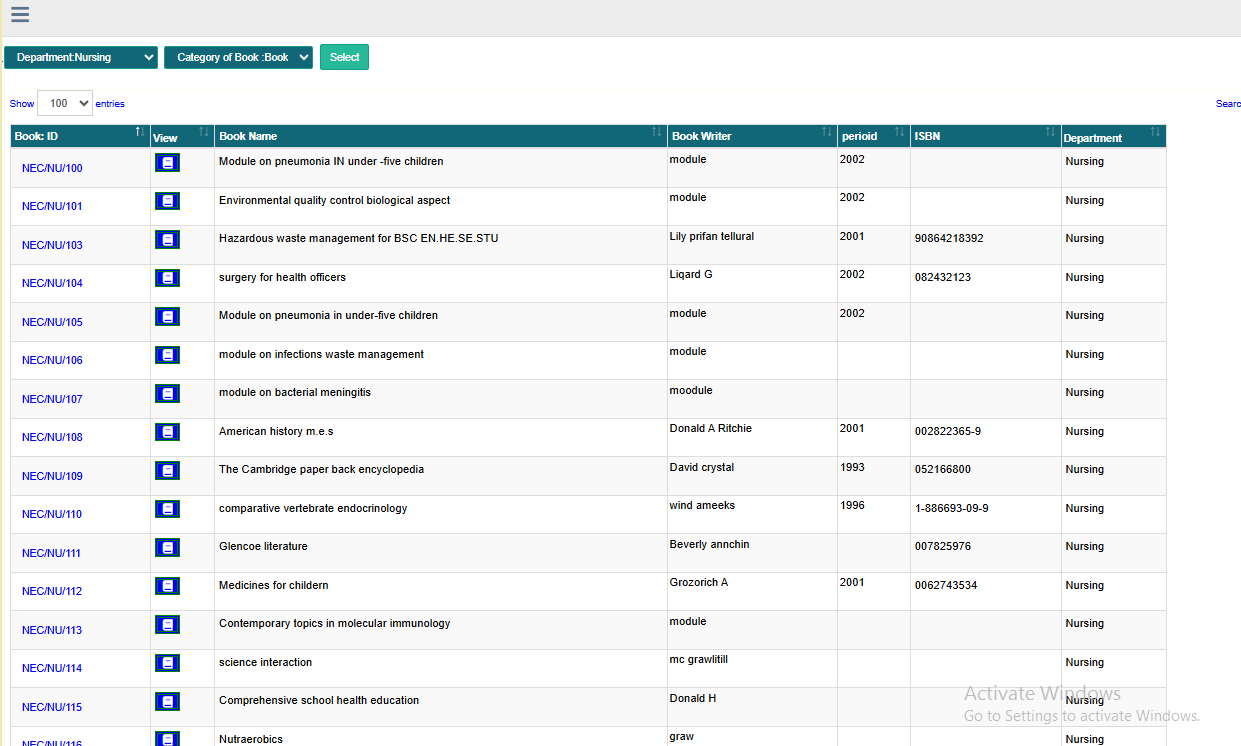Sort the table by Book: ID column arrows

[139, 131]
